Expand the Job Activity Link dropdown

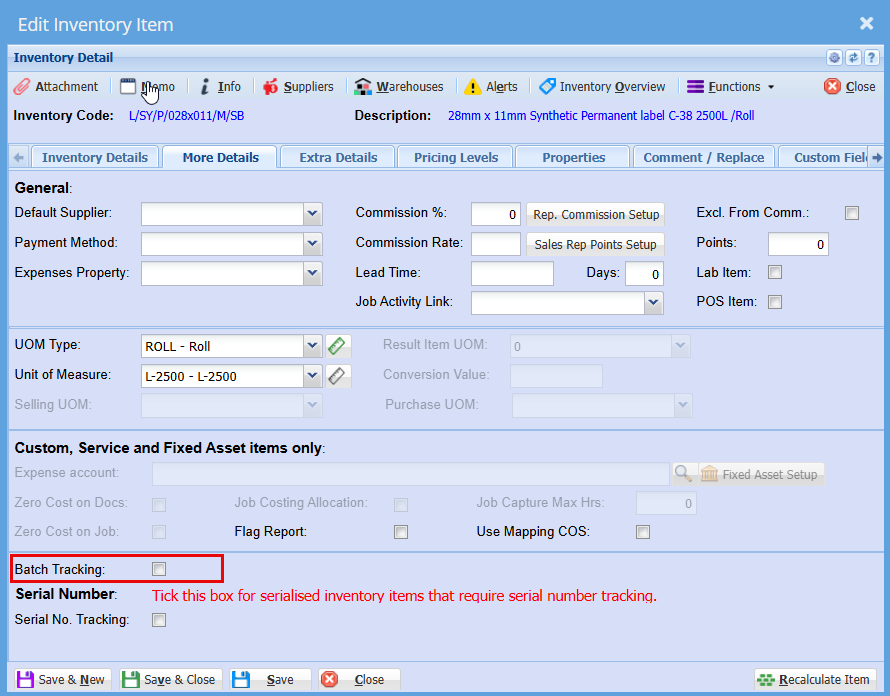[653, 303]
